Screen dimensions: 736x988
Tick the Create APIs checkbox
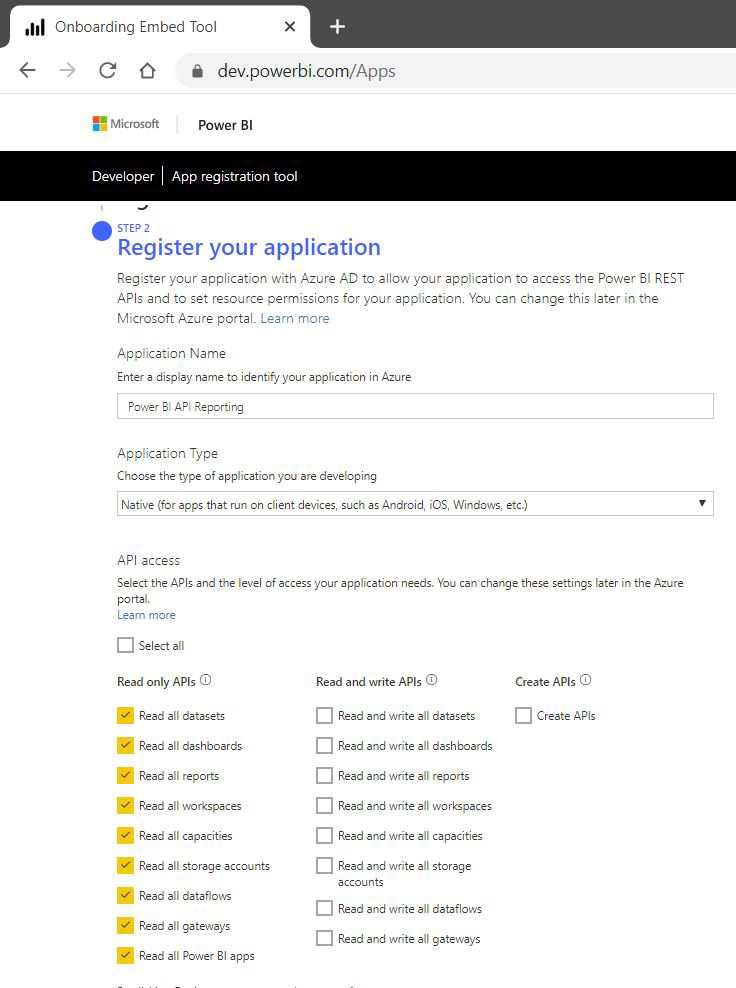tap(523, 715)
